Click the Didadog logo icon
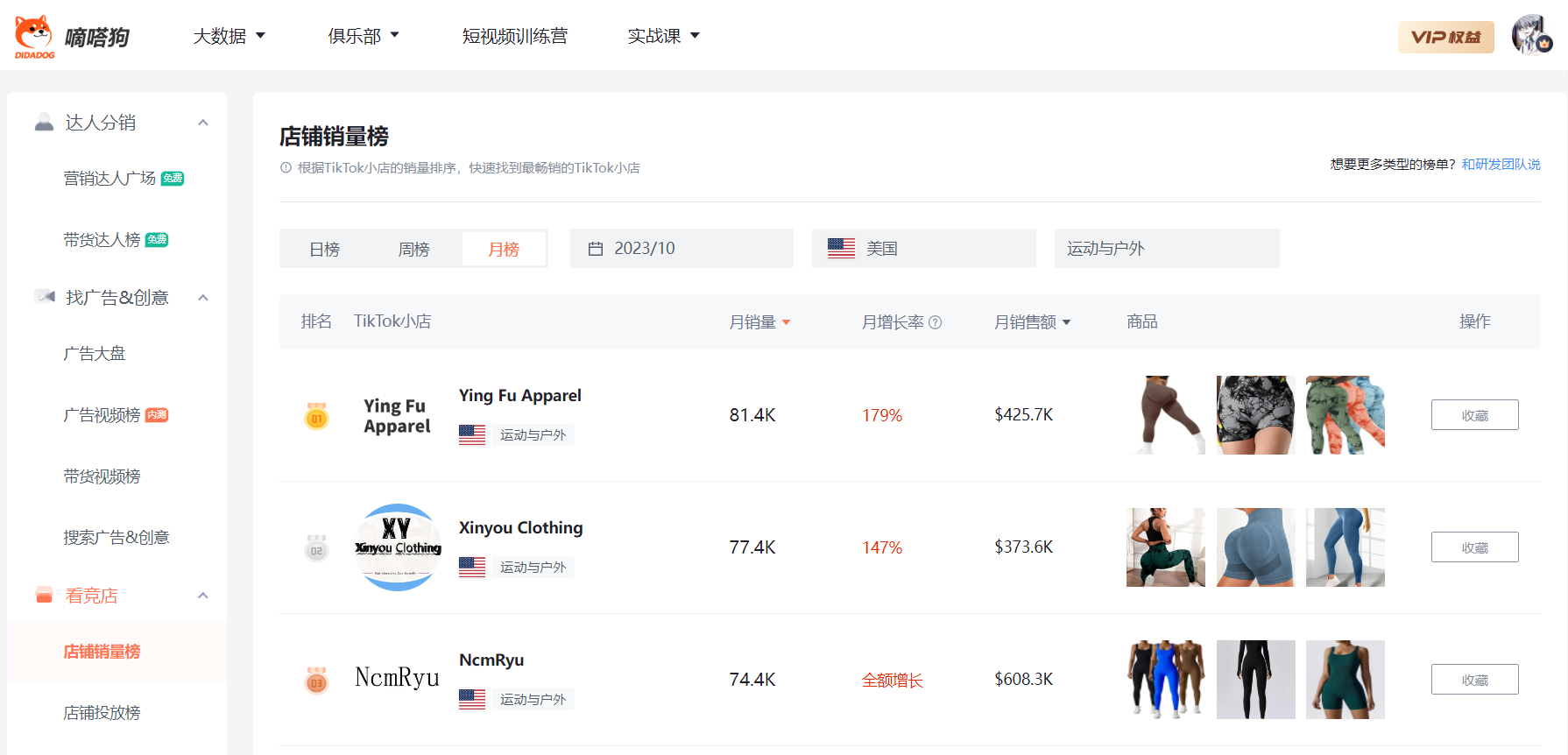This screenshot has height=755, width=1568. (34, 36)
